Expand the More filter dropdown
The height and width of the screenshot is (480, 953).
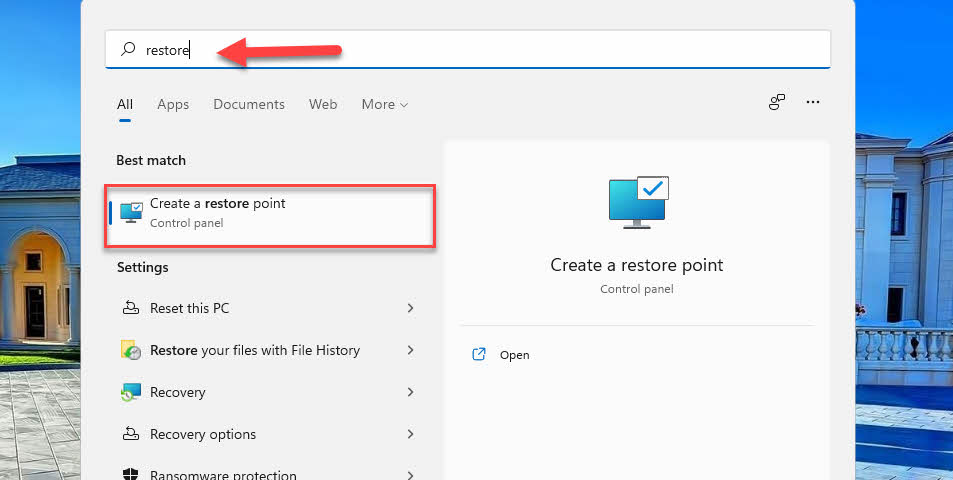[385, 105]
